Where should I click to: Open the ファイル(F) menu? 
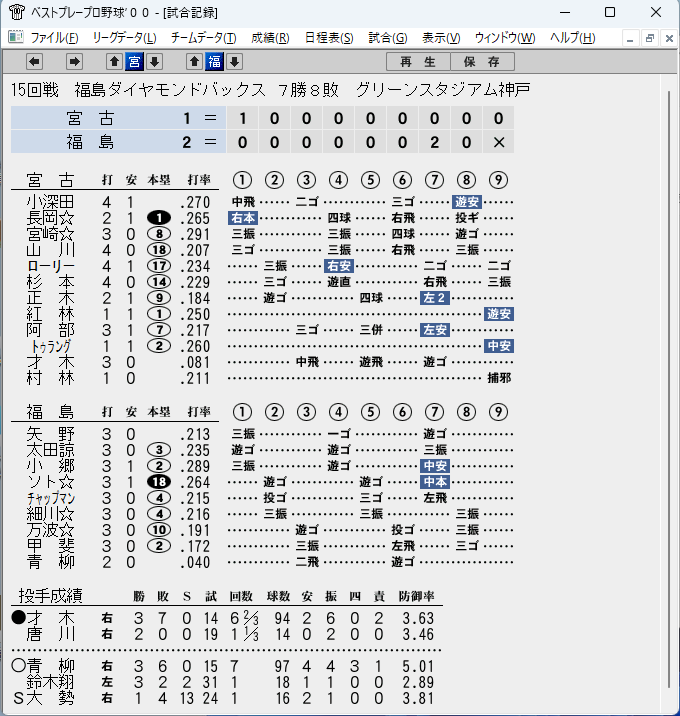click(x=54, y=37)
